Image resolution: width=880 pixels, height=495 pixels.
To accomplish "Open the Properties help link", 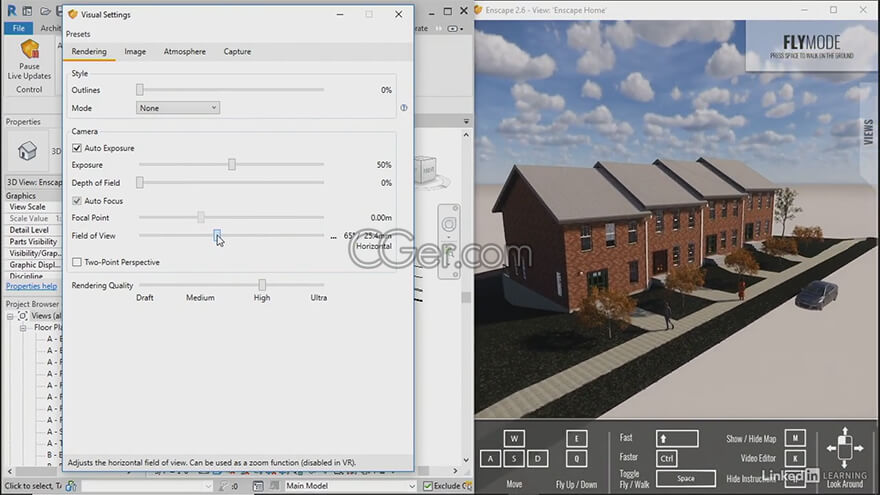I will point(31,286).
